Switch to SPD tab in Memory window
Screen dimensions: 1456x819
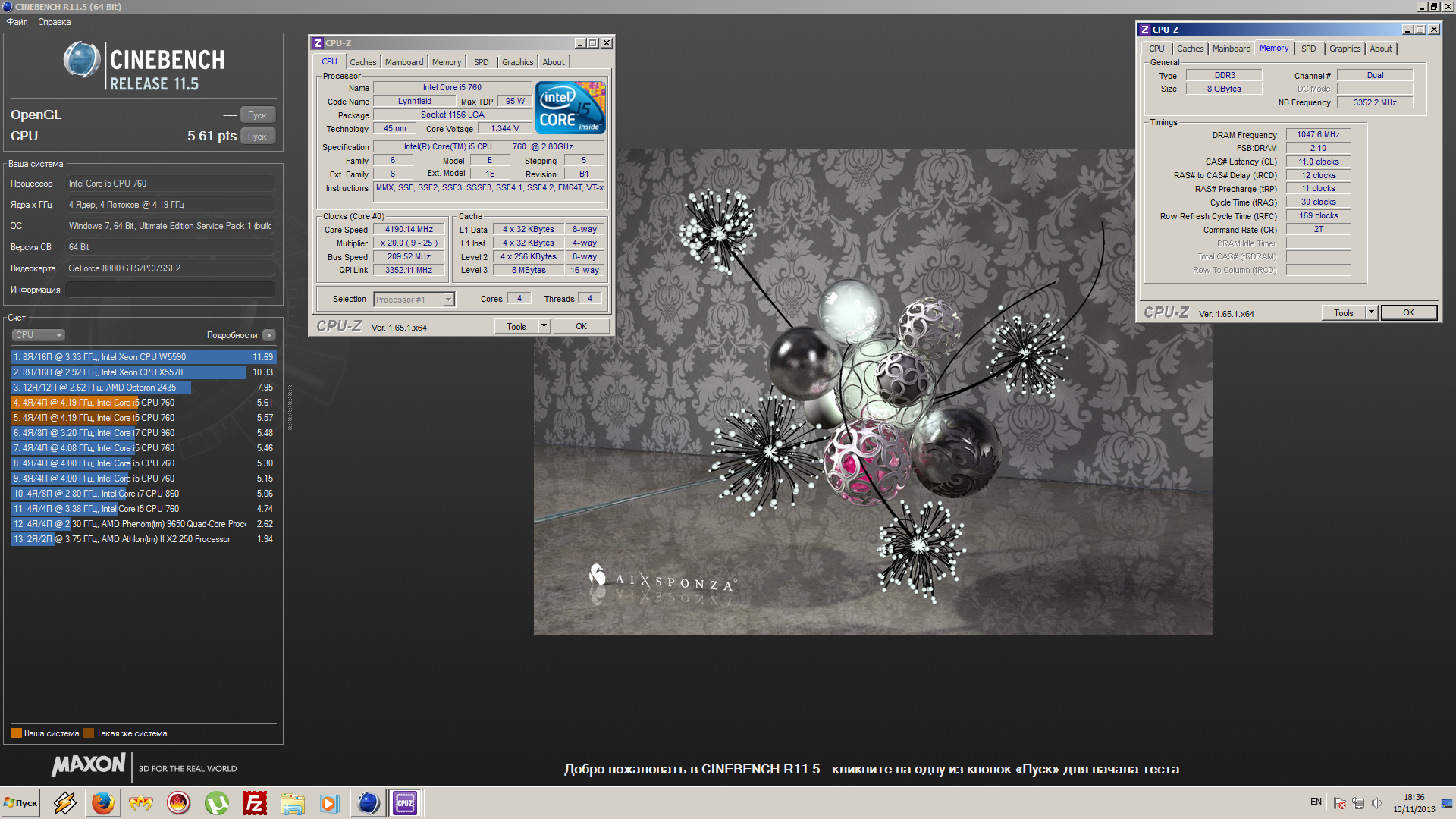coord(1309,49)
